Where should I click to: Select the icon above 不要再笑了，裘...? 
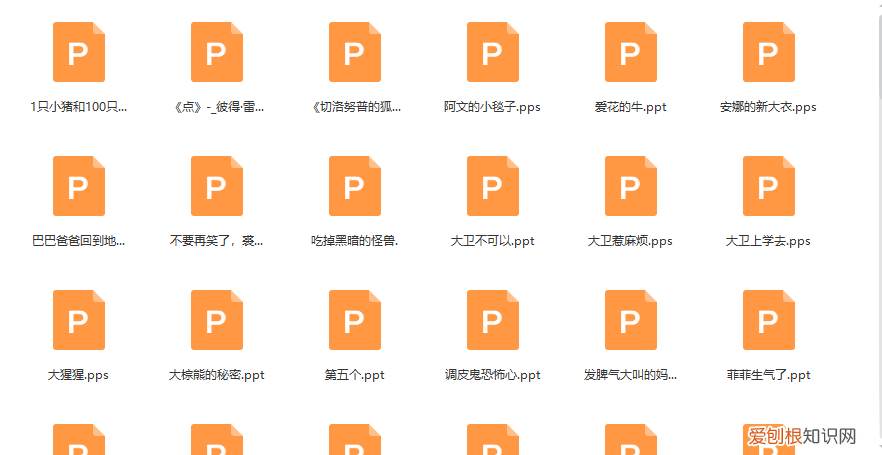point(217,186)
